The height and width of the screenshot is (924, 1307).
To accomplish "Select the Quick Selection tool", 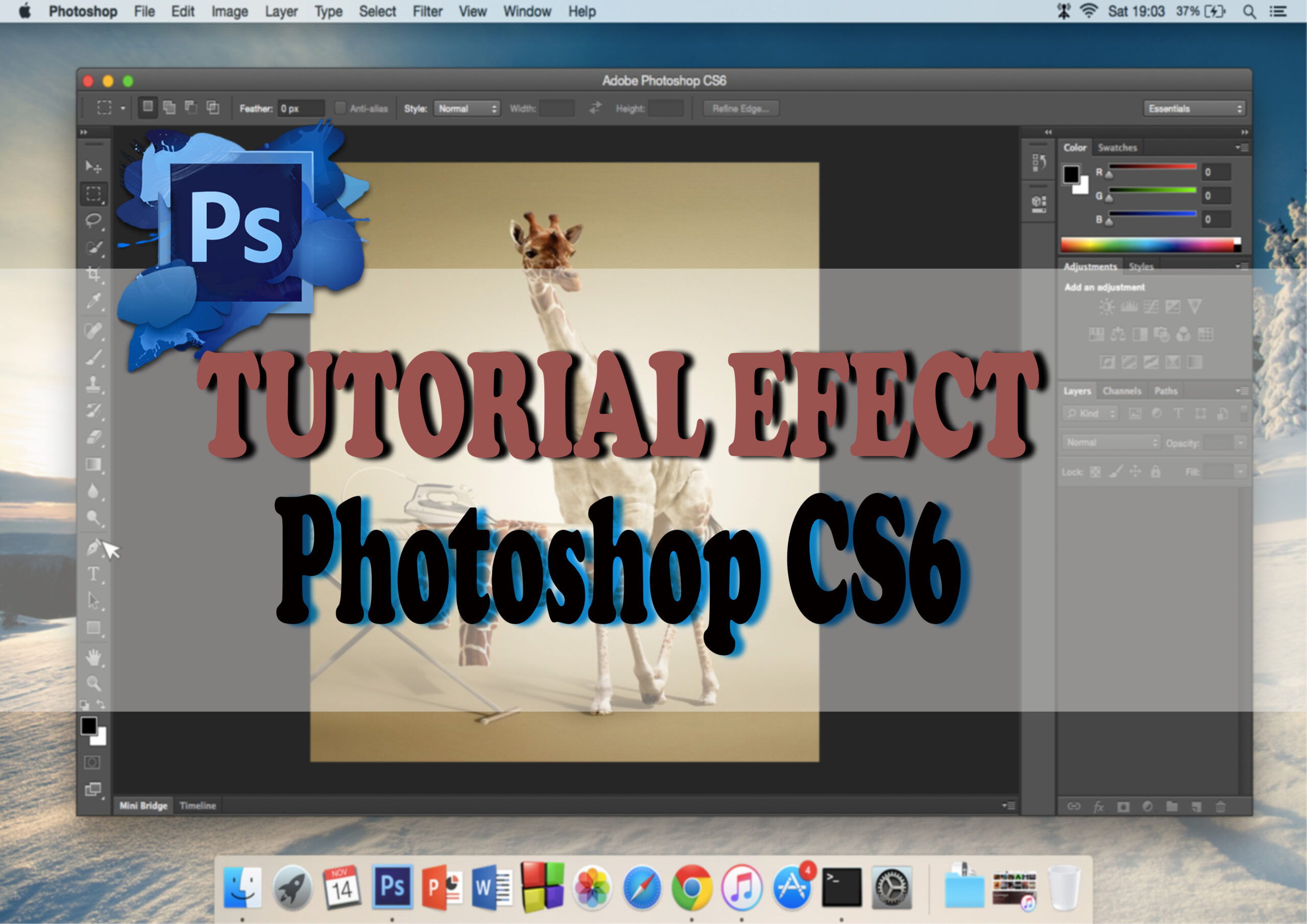I will (94, 248).
